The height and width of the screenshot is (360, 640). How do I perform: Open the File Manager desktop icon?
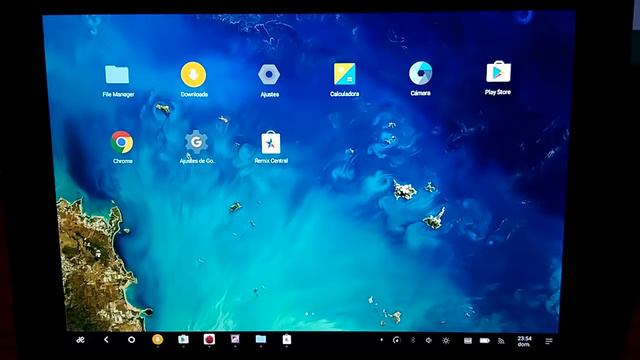point(117,75)
